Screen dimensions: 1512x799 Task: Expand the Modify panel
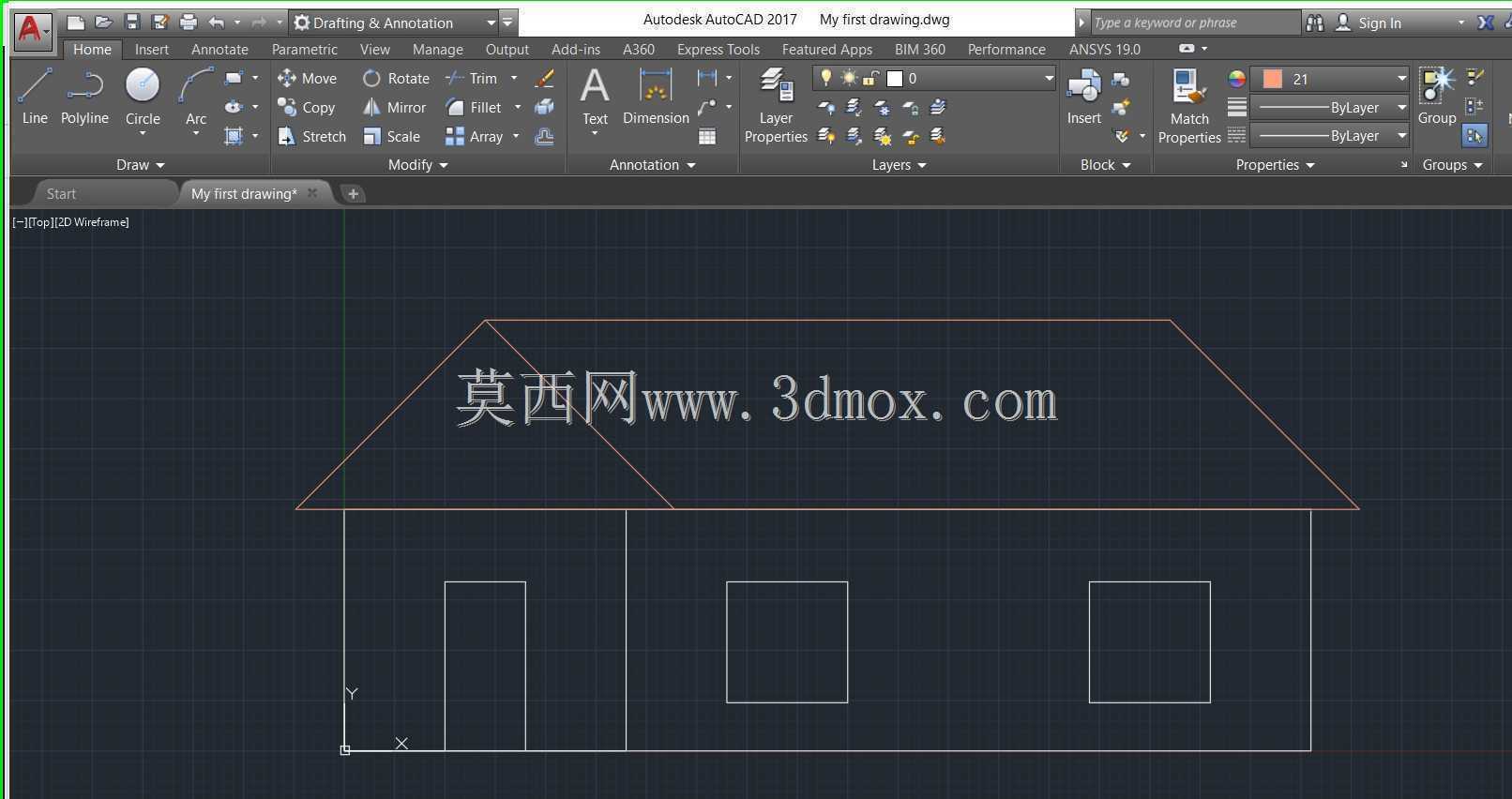(x=418, y=165)
